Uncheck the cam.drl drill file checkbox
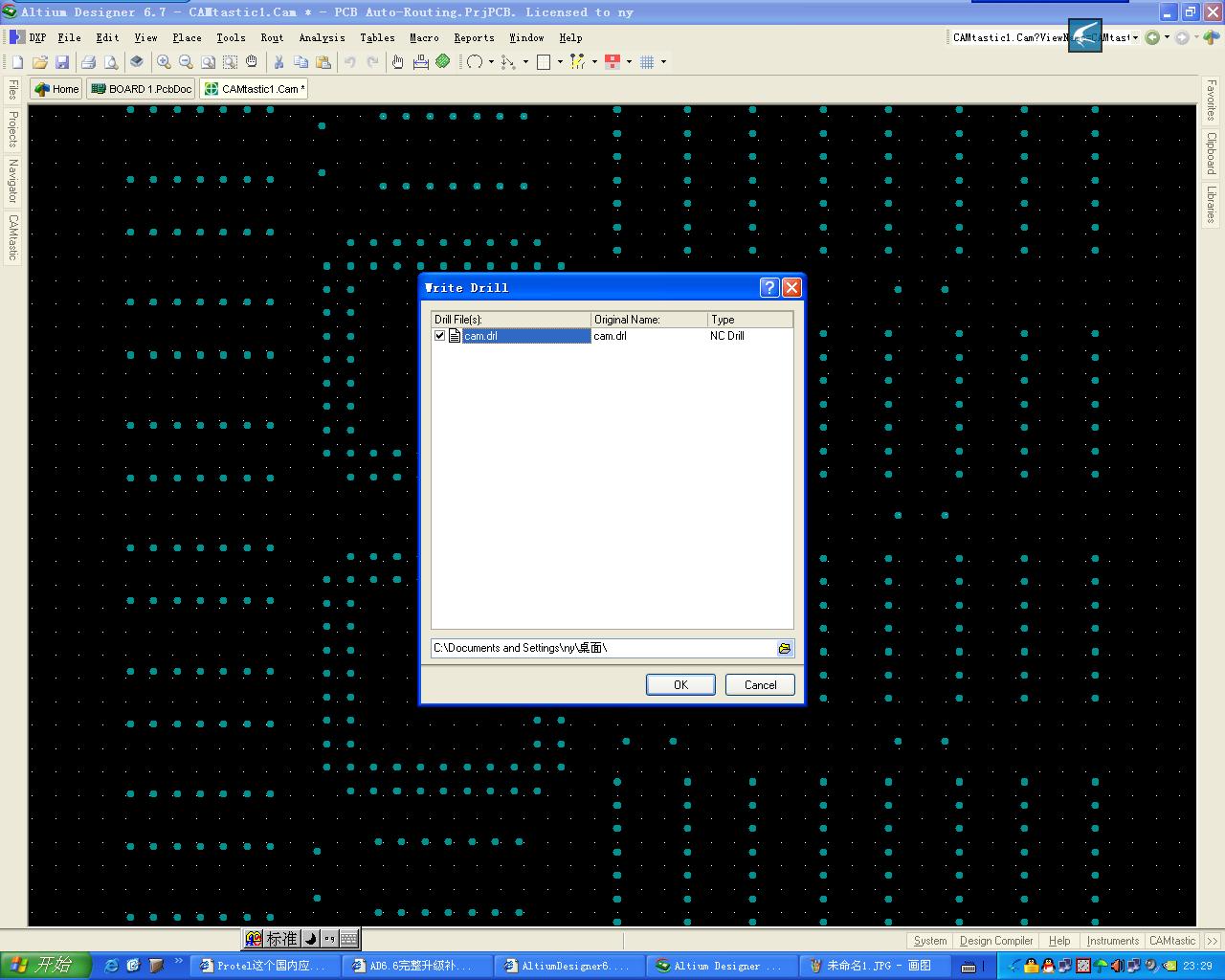 tap(439, 336)
